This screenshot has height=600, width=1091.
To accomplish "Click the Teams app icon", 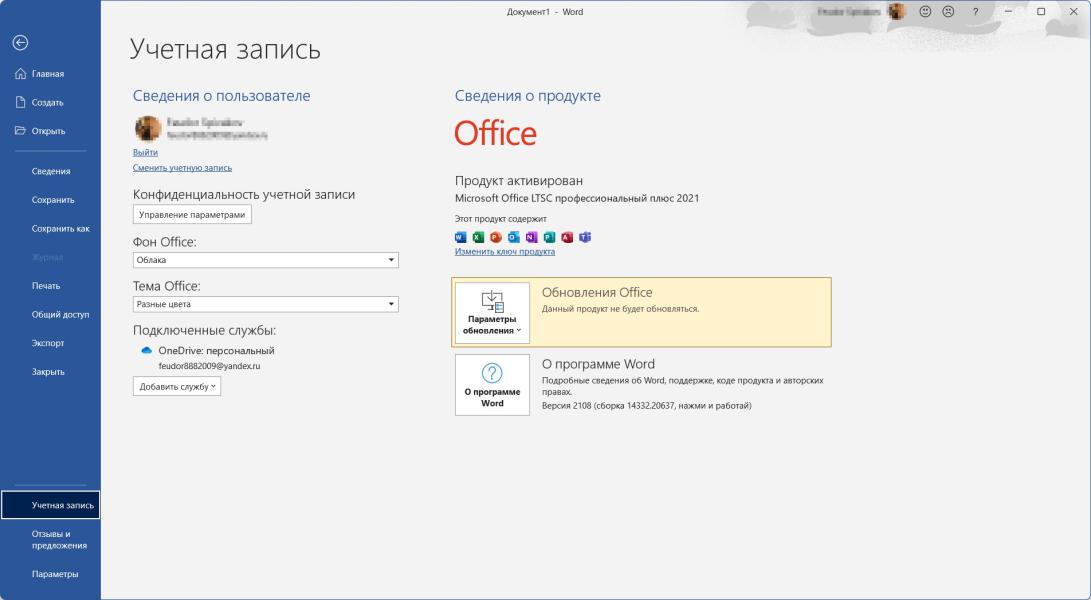I will (585, 237).
